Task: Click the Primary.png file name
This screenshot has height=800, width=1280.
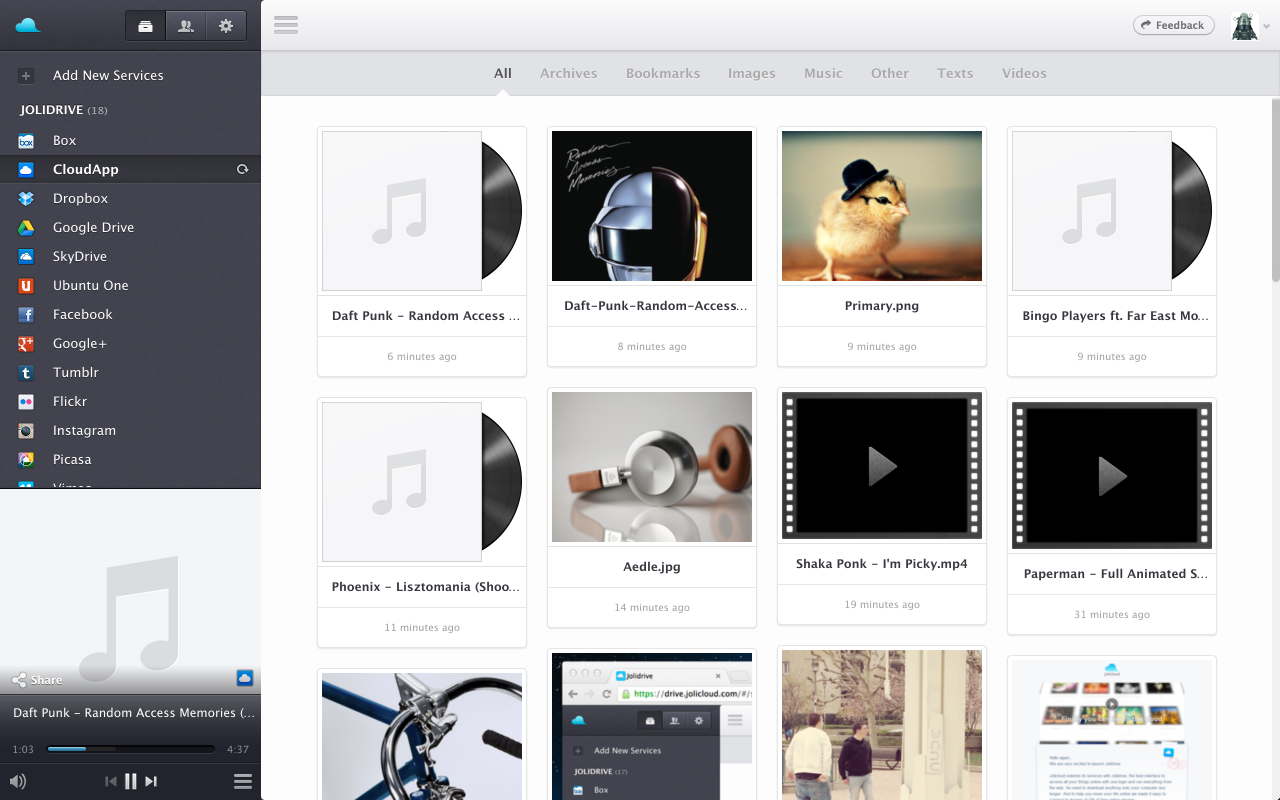Action: [882, 306]
